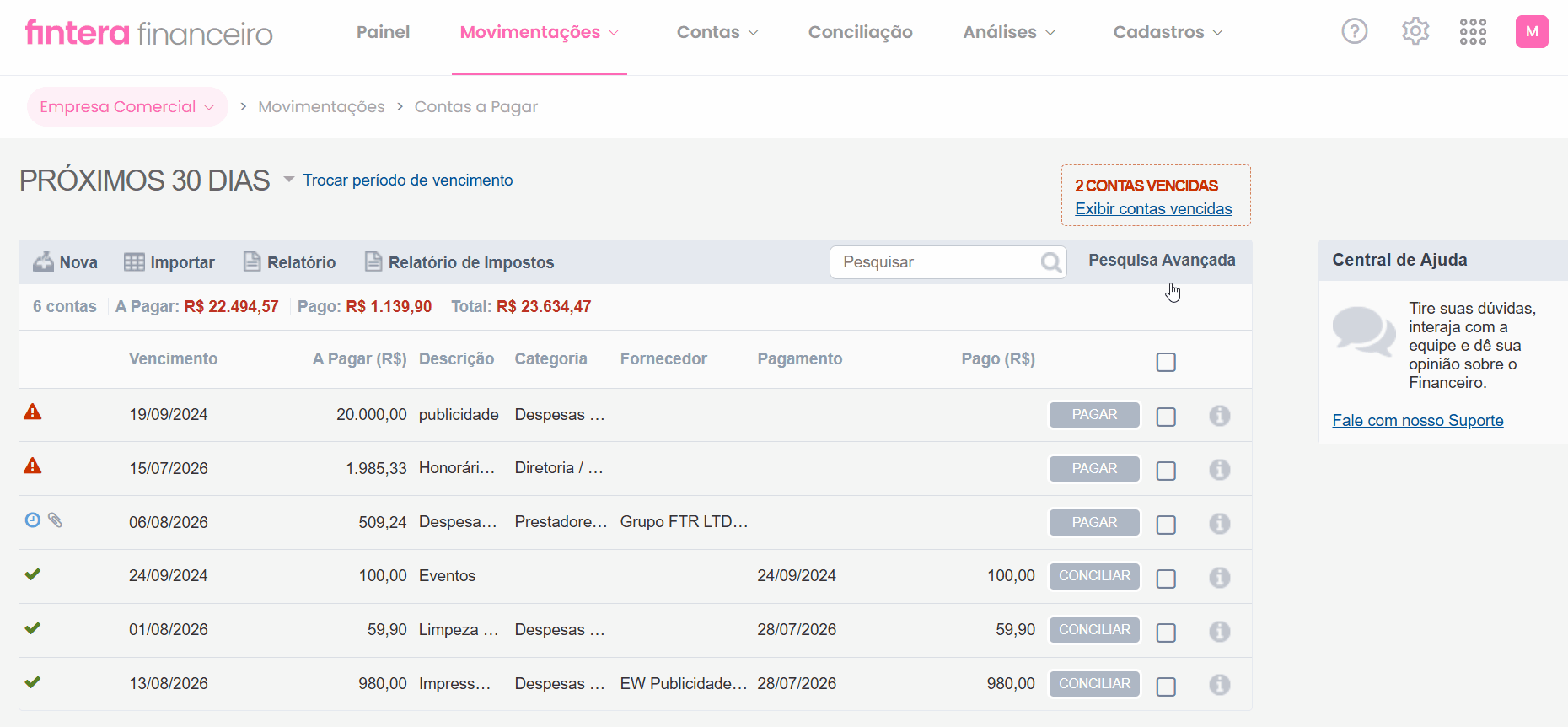Check the Limpeza 59,90 row checkbox
The height and width of the screenshot is (727, 1568).
[x=1166, y=633]
